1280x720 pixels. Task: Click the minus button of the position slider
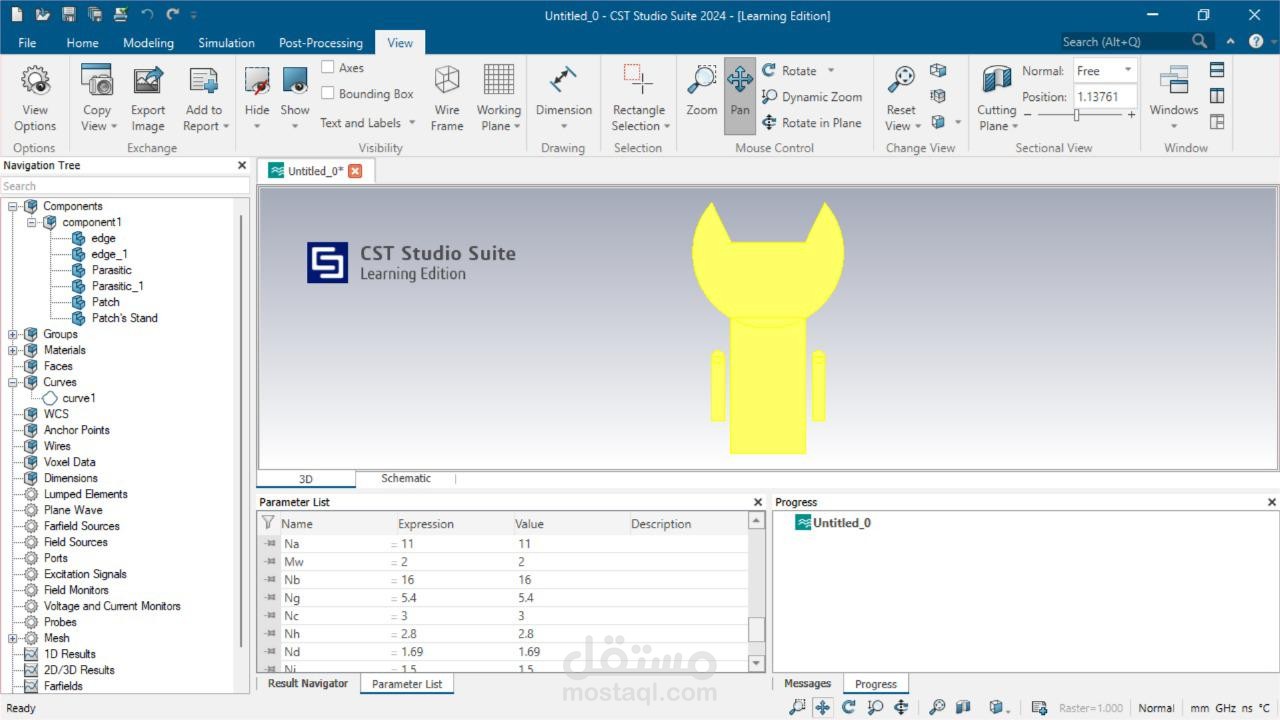tap(1027, 115)
